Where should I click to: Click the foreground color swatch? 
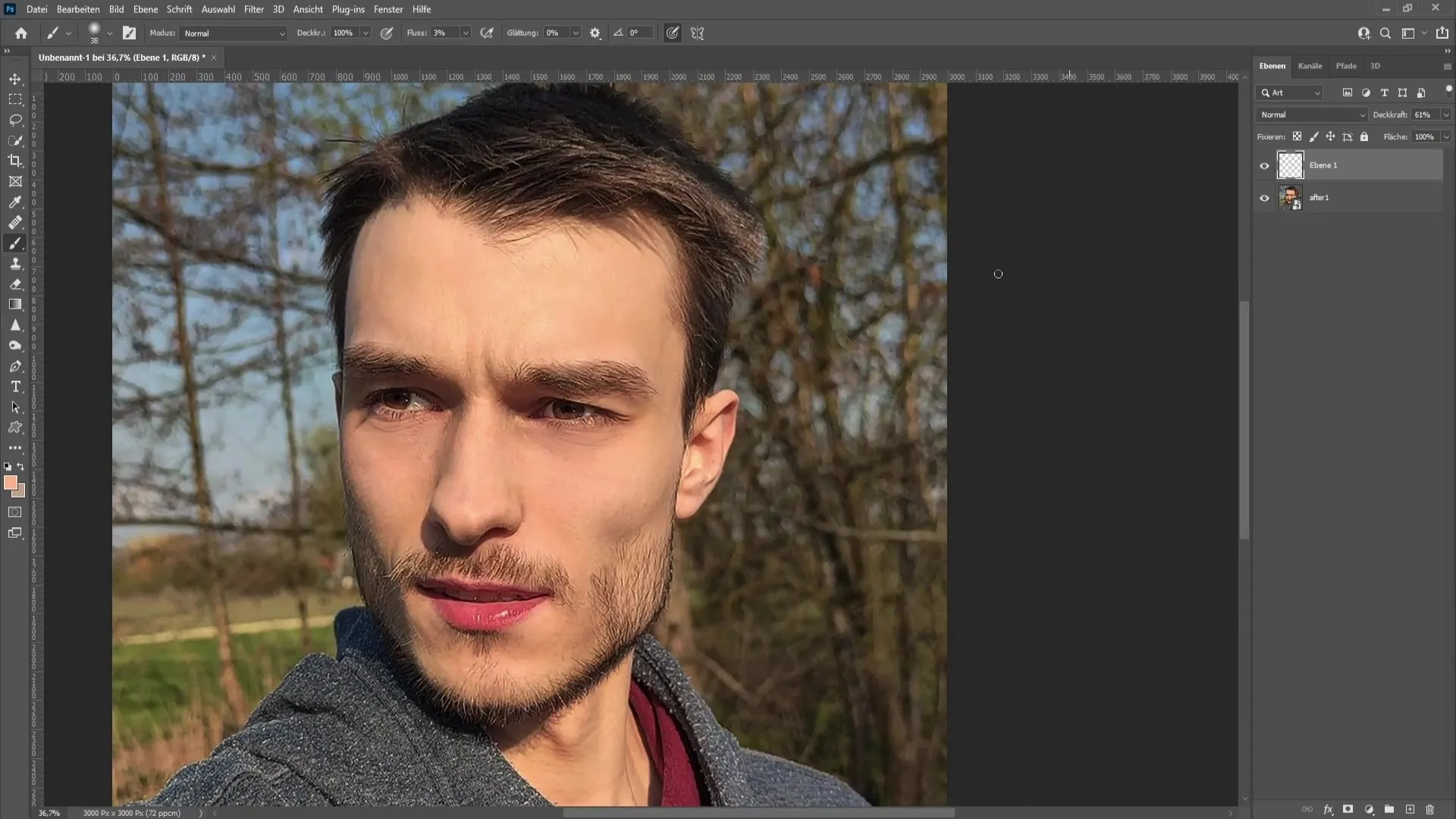tap(10, 482)
